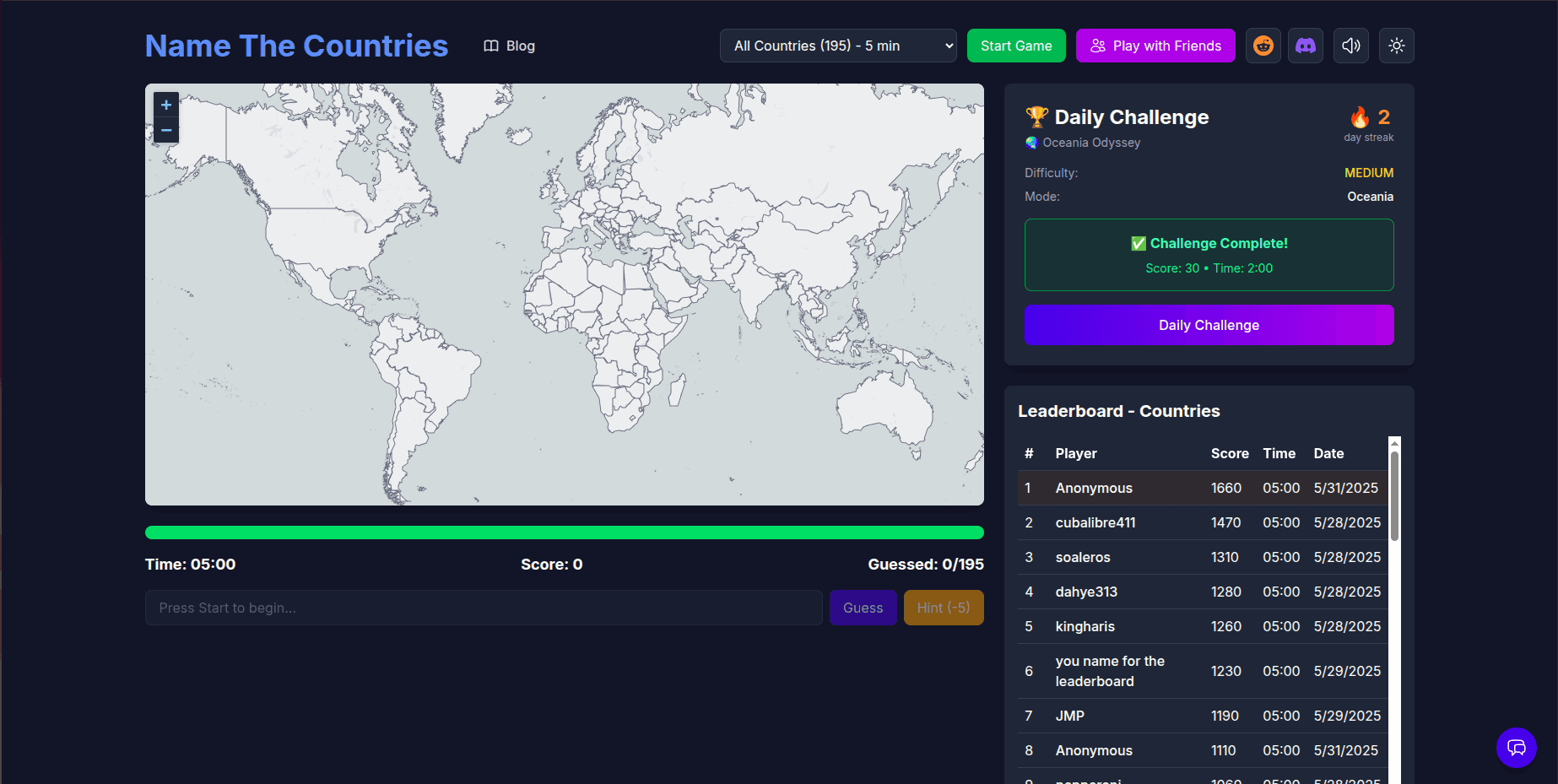Click the leaderboard scrollbar thumb
1558x784 pixels.
(1394, 496)
